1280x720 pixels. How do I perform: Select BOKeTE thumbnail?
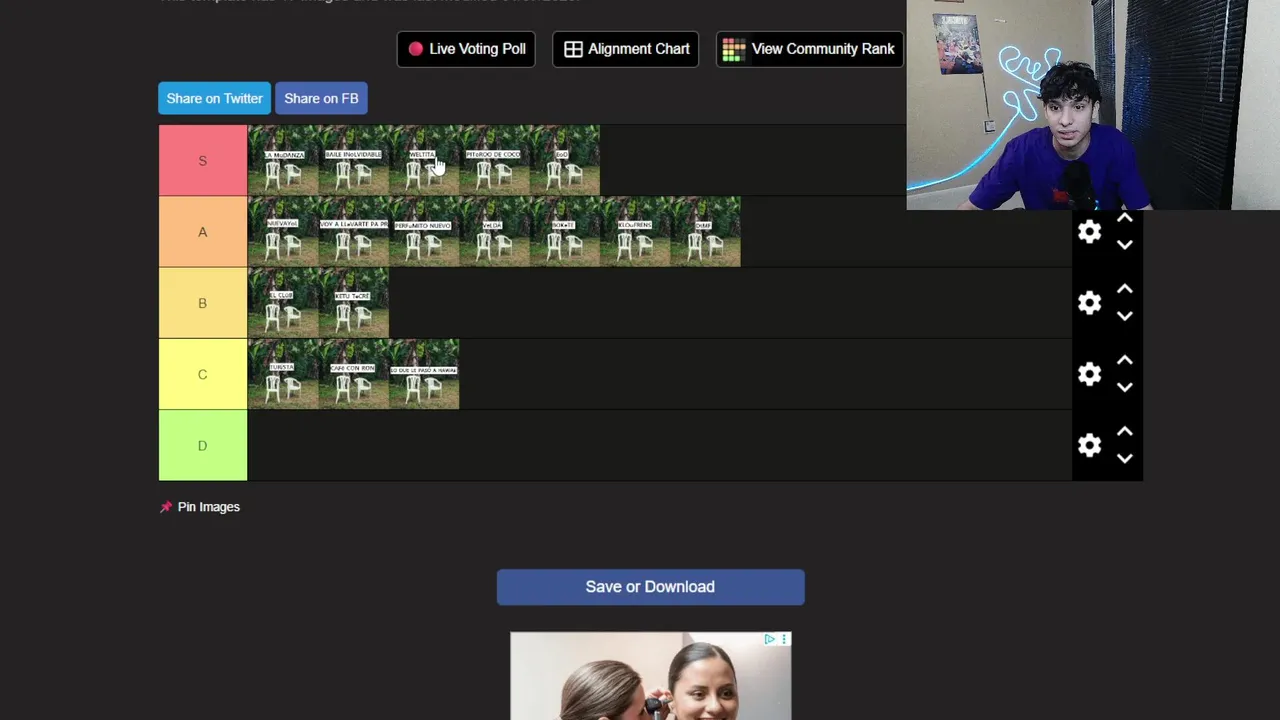[565, 232]
